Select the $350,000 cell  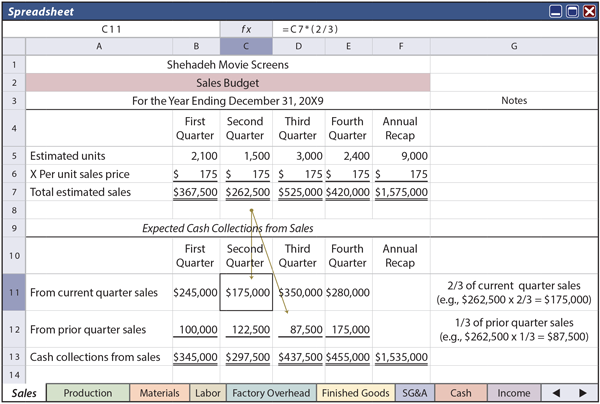click(x=299, y=292)
